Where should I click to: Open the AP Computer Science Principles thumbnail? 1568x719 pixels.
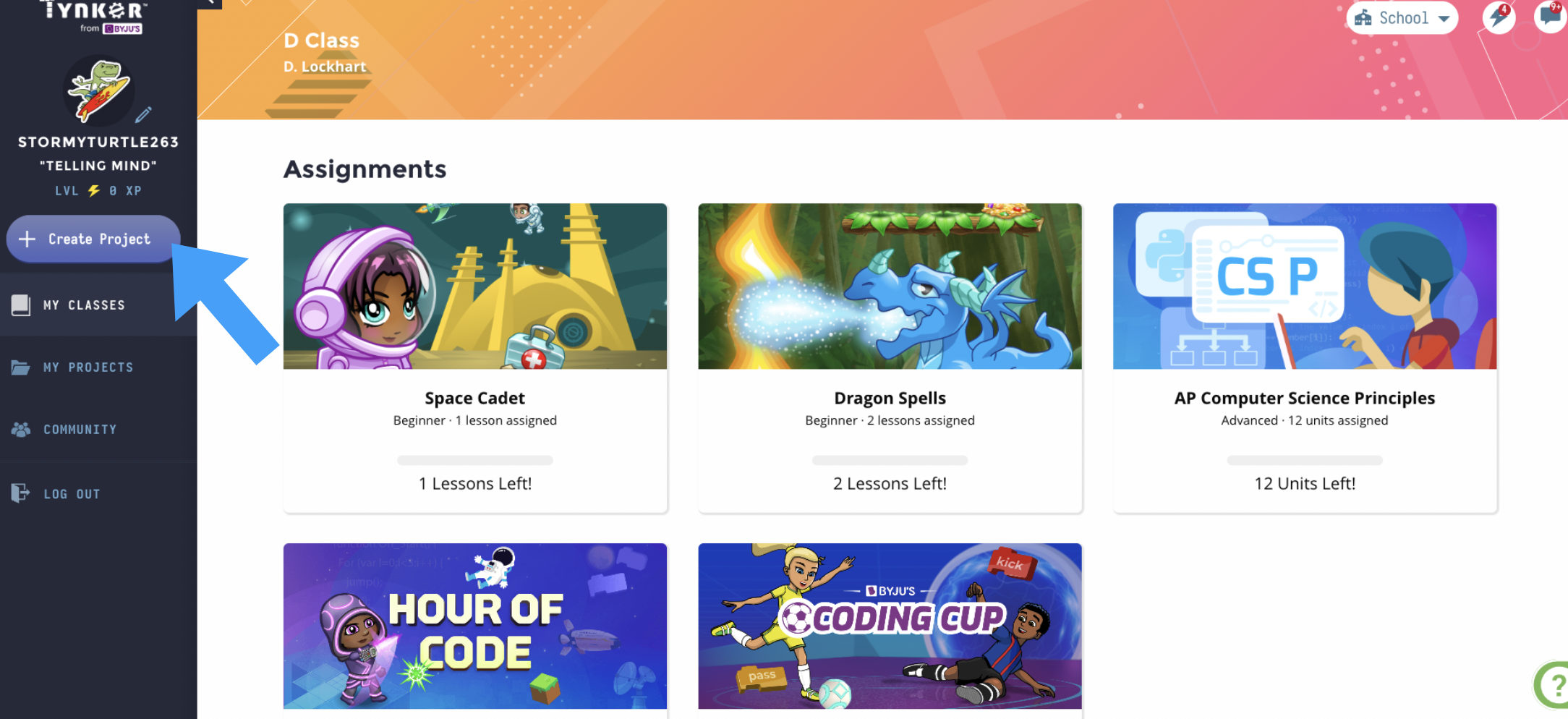coord(1305,286)
